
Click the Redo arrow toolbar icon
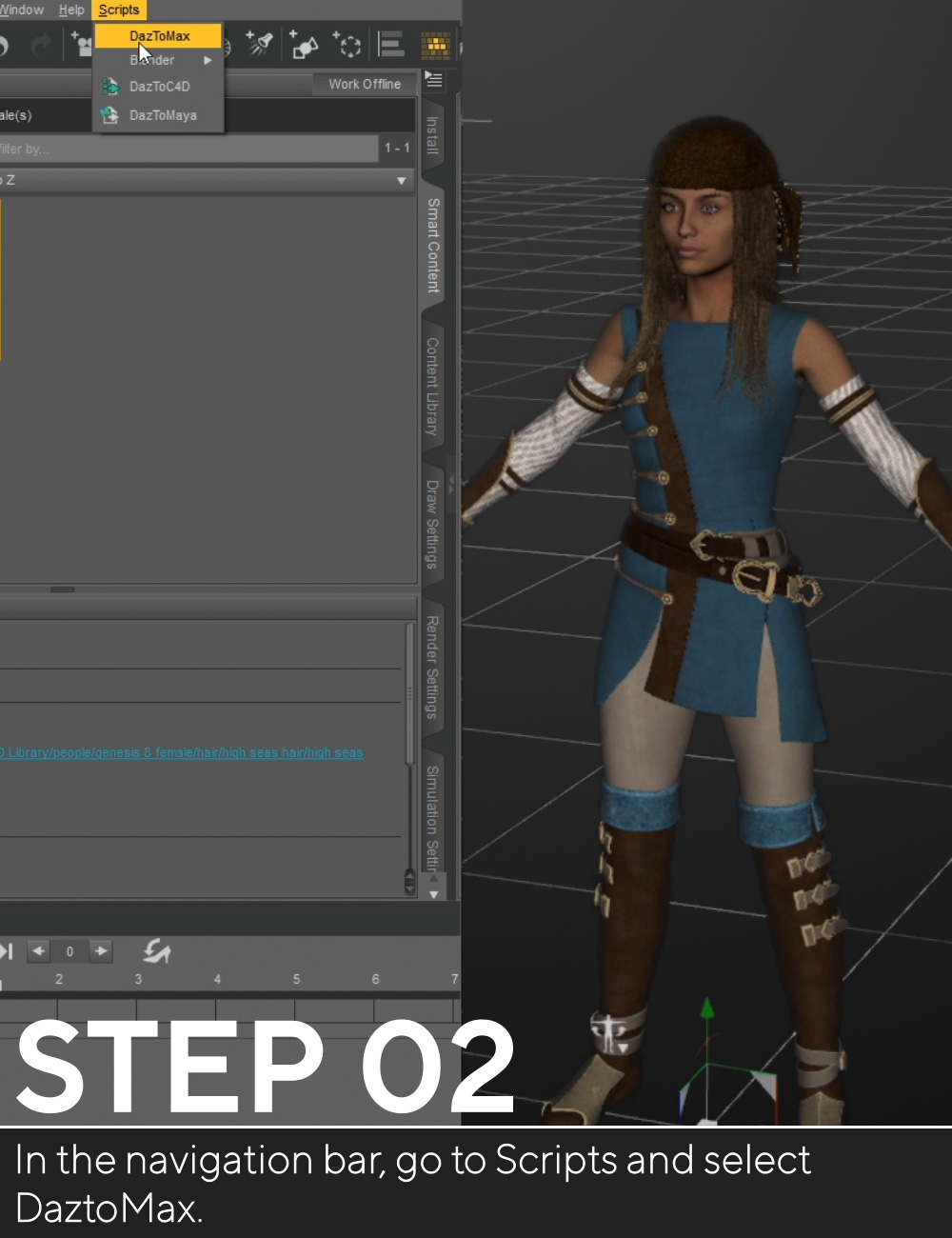(x=40, y=45)
